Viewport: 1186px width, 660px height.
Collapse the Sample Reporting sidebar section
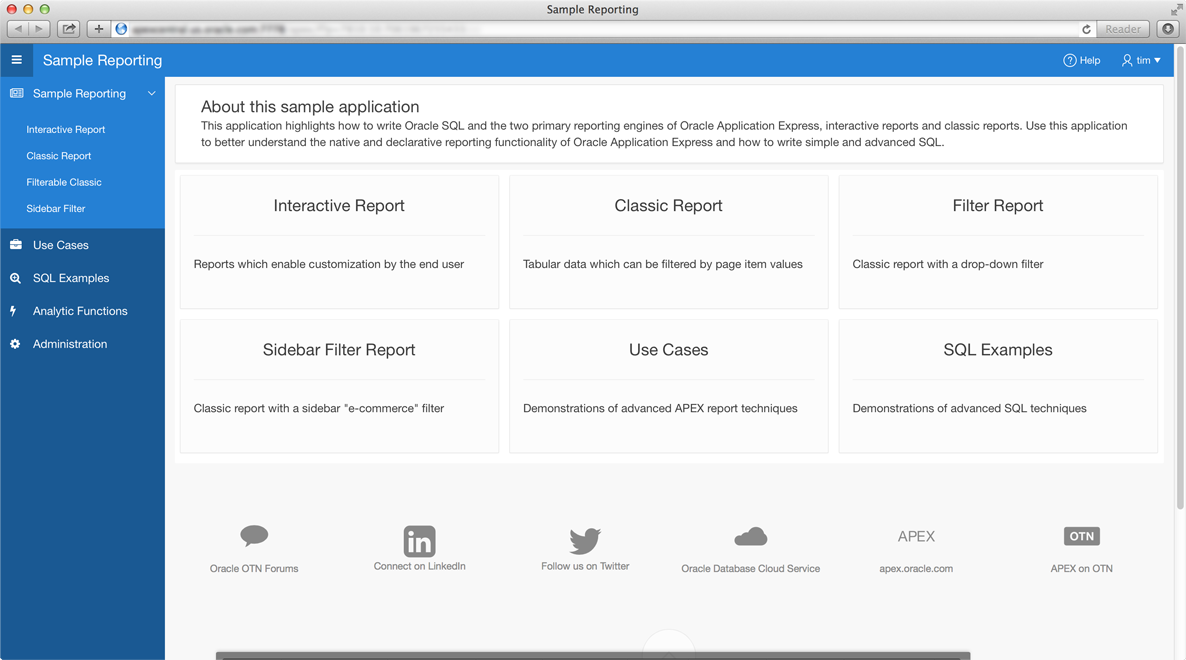click(151, 94)
